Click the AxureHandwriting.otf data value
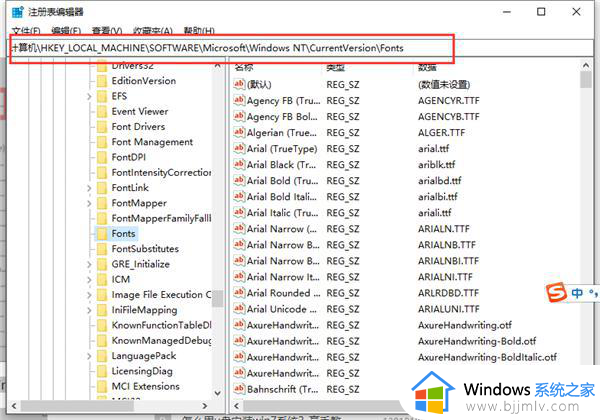Image resolution: width=600 pixels, height=420 pixels. (465, 325)
